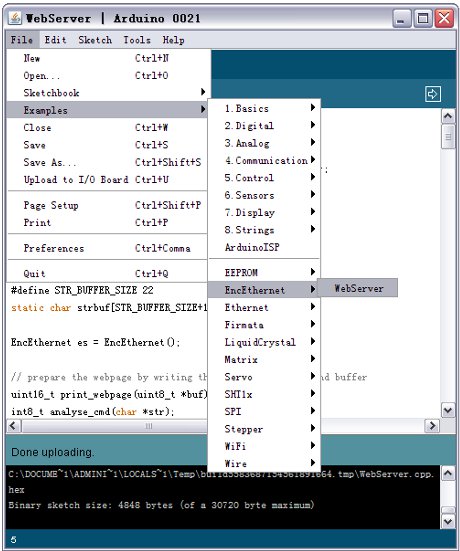Open Page Setup from File menu
Screen dimensions: 460x551
pos(107,205)
